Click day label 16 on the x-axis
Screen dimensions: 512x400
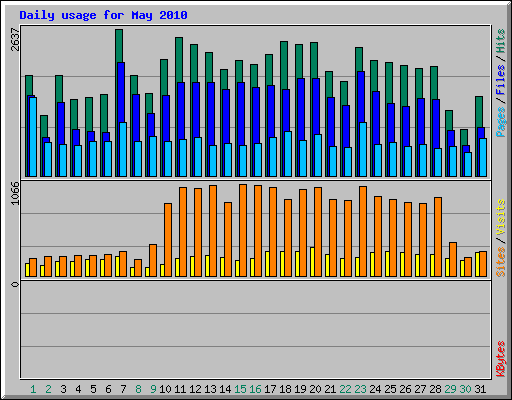point(255,389)
